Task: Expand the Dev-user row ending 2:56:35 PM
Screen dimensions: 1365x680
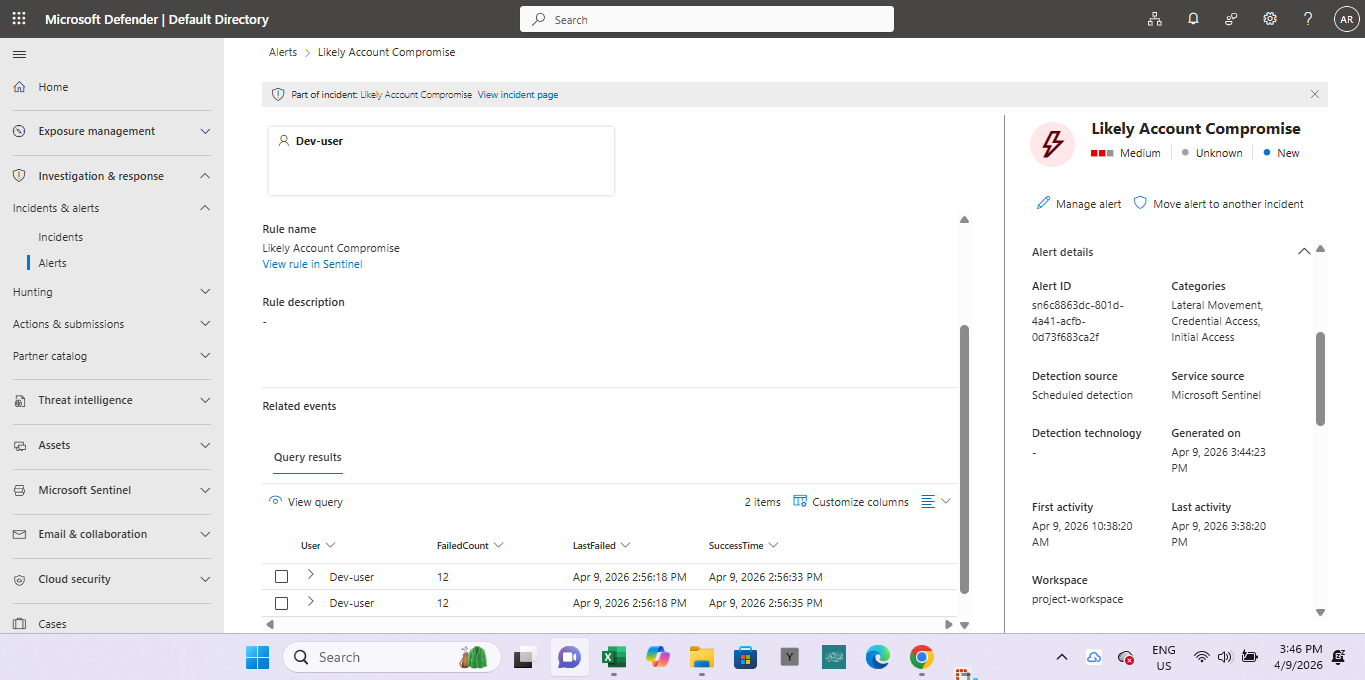Action: tap(311, 601)
